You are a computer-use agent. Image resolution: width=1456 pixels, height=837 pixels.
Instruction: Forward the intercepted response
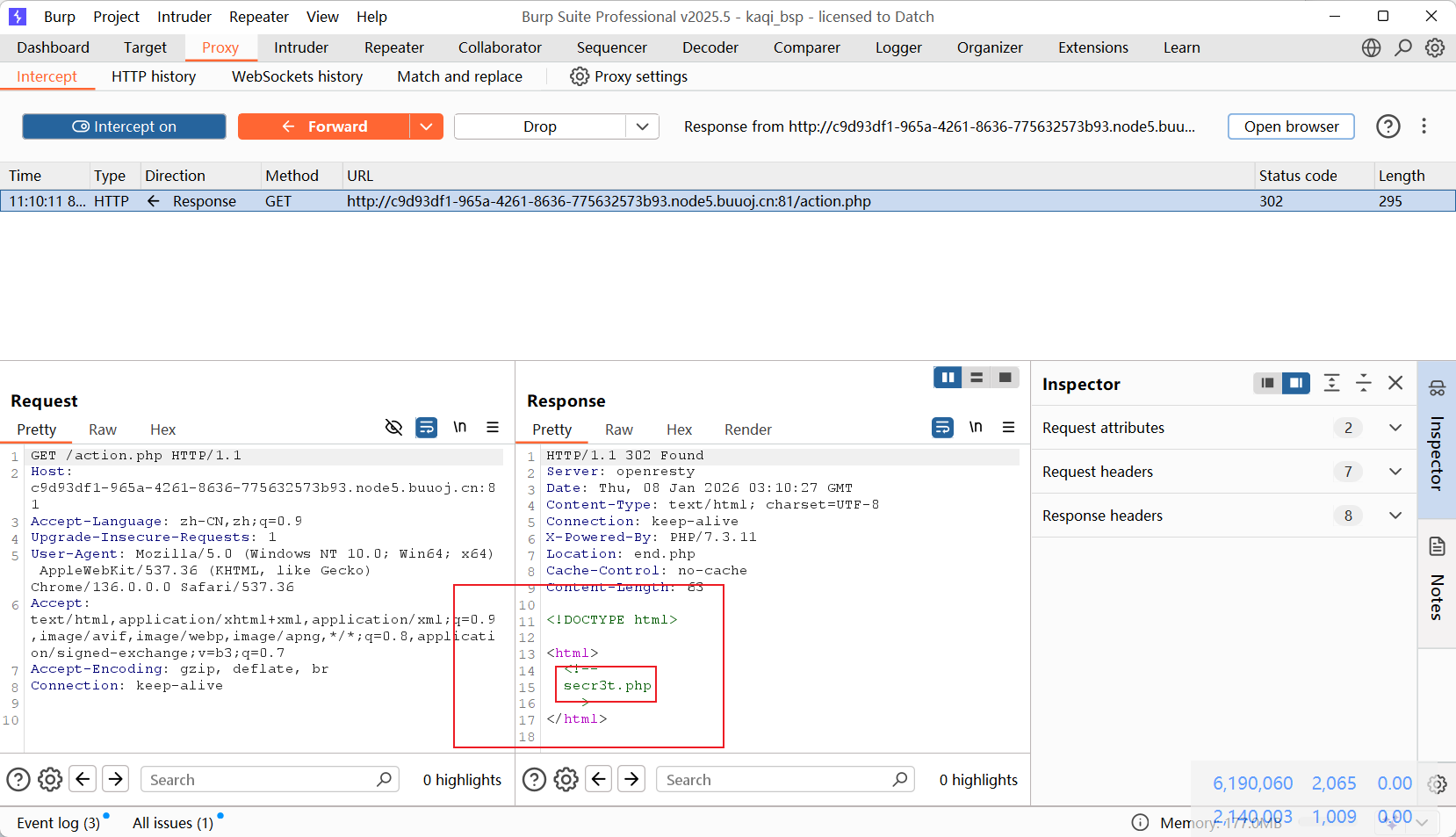click(x=324, y=126)
